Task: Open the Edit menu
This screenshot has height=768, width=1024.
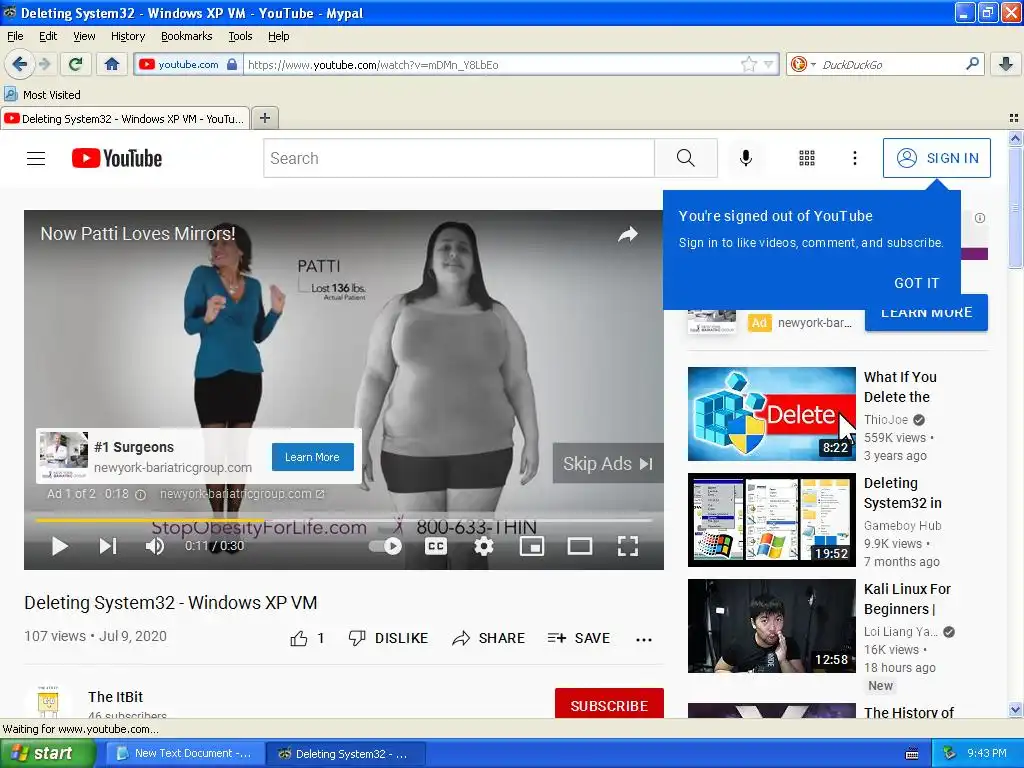Action: [x=48, y=37]
